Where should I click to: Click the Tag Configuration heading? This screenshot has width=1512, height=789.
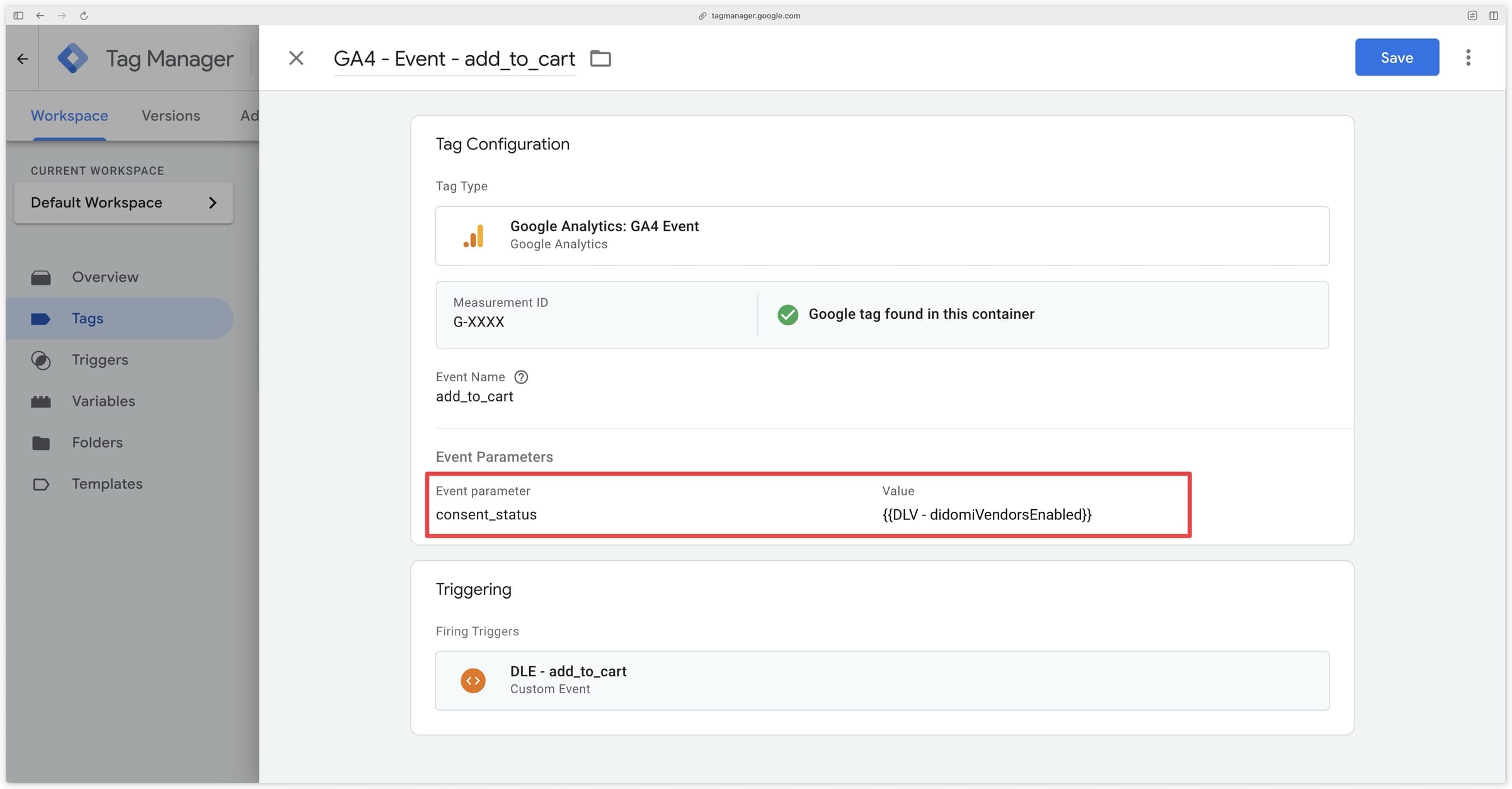click(503, 144)
